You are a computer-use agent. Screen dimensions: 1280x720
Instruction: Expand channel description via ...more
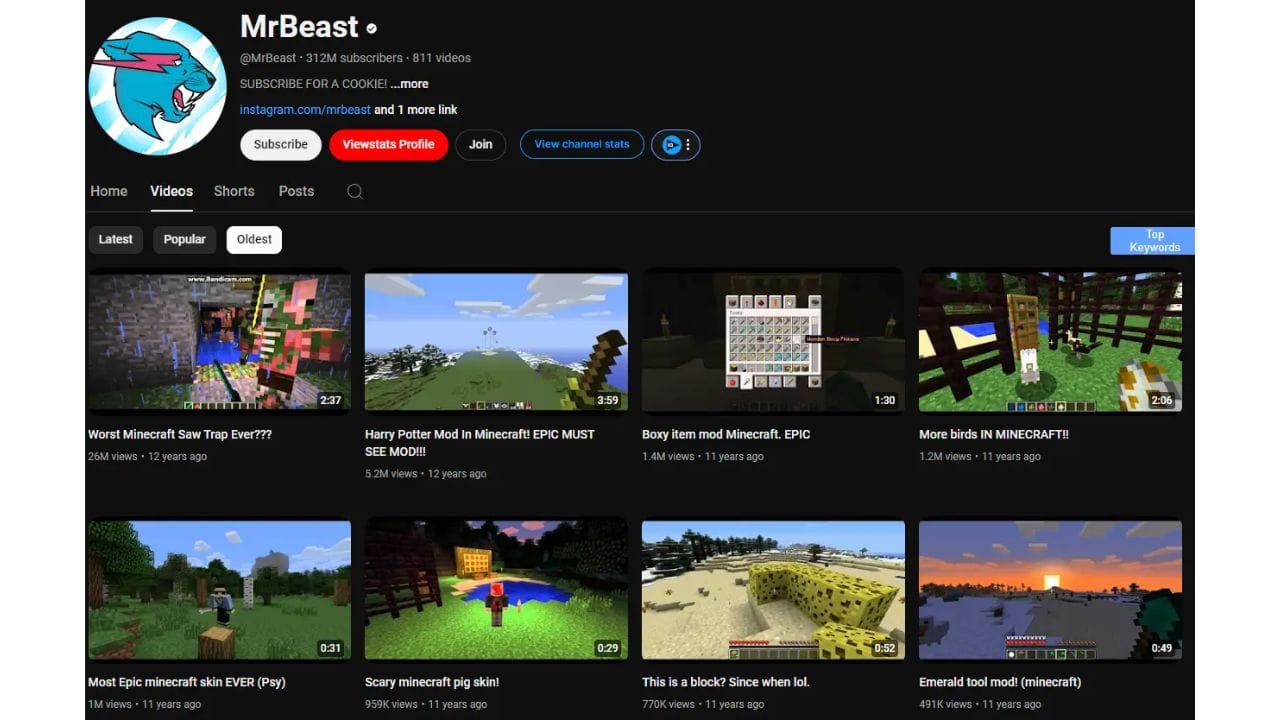409,84
